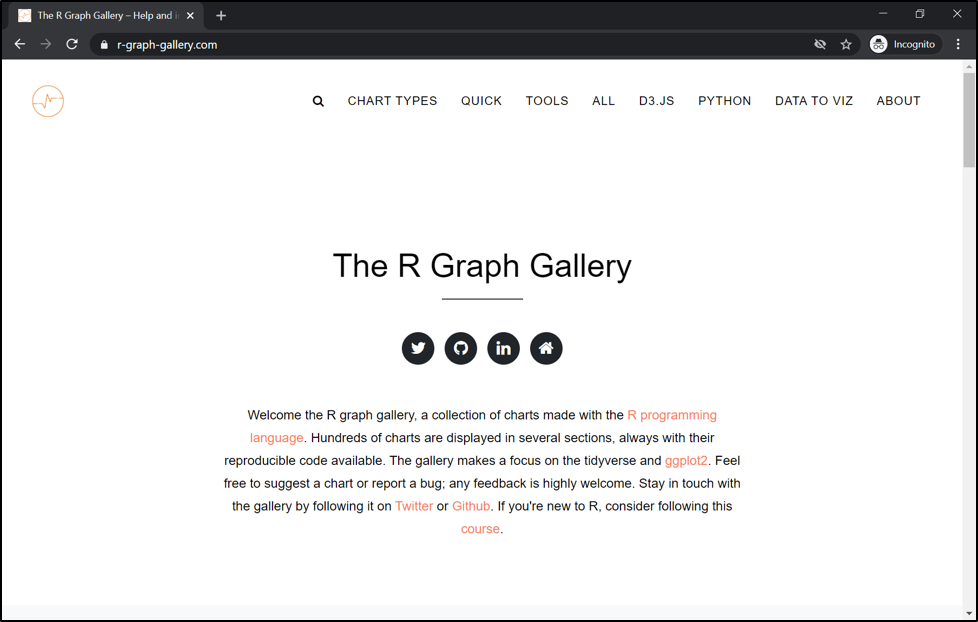Open a new tab with plus button

[x=221, y=16]
